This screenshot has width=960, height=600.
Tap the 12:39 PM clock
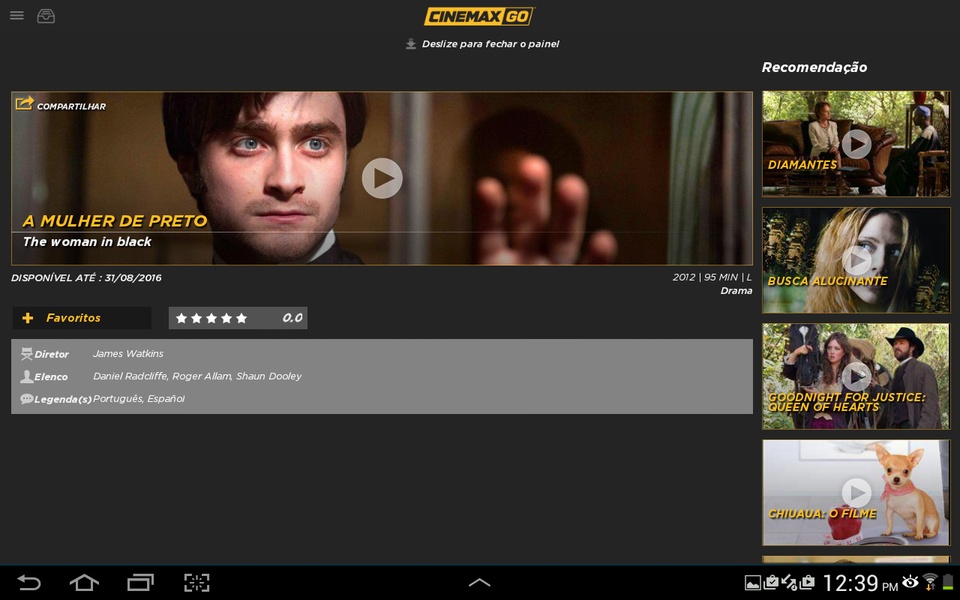pyautogui.click(x=860, y=583)
